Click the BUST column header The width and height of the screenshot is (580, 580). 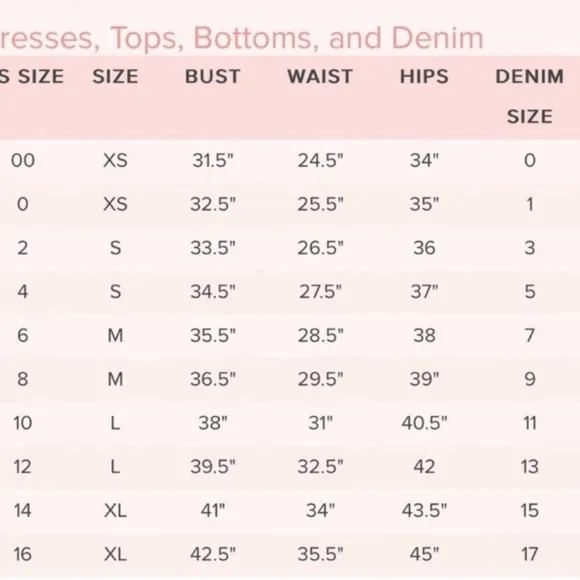click(x=213, y=77)
